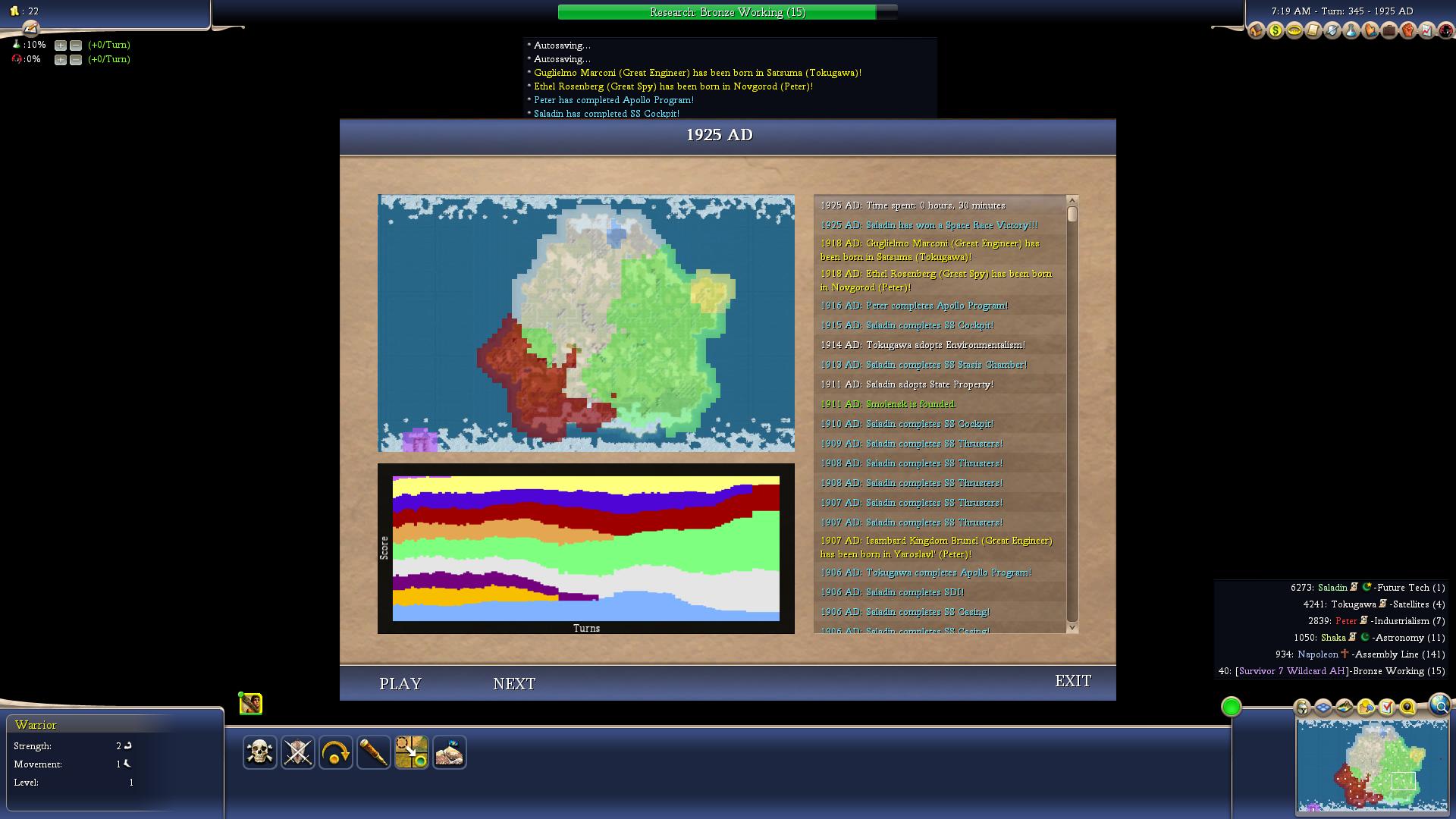Viewport: 1456px width, 819px height.
Task: Click the replay log scrollbar thumb
Action: 1072,215
